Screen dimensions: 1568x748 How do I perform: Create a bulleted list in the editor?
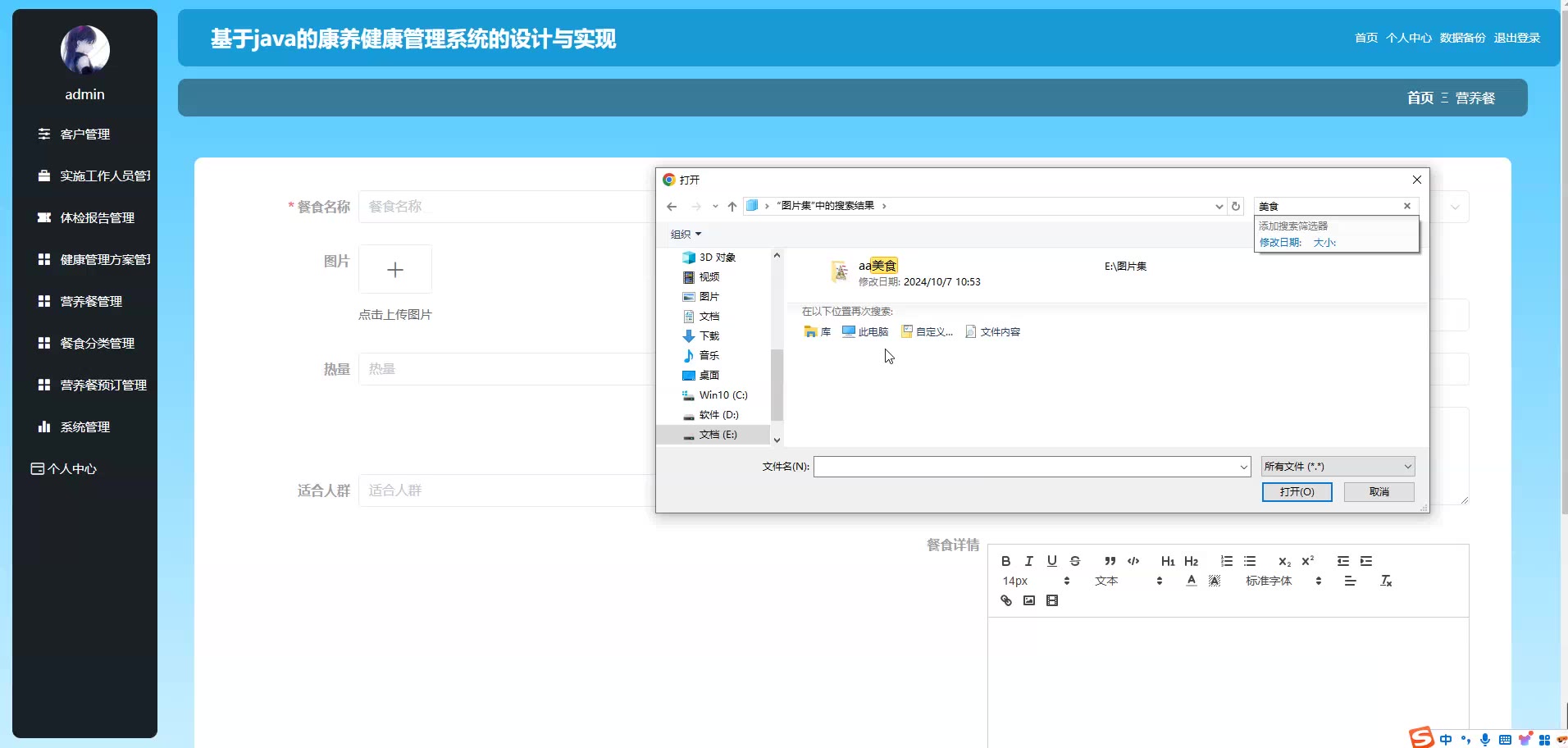coord(1250,561)
